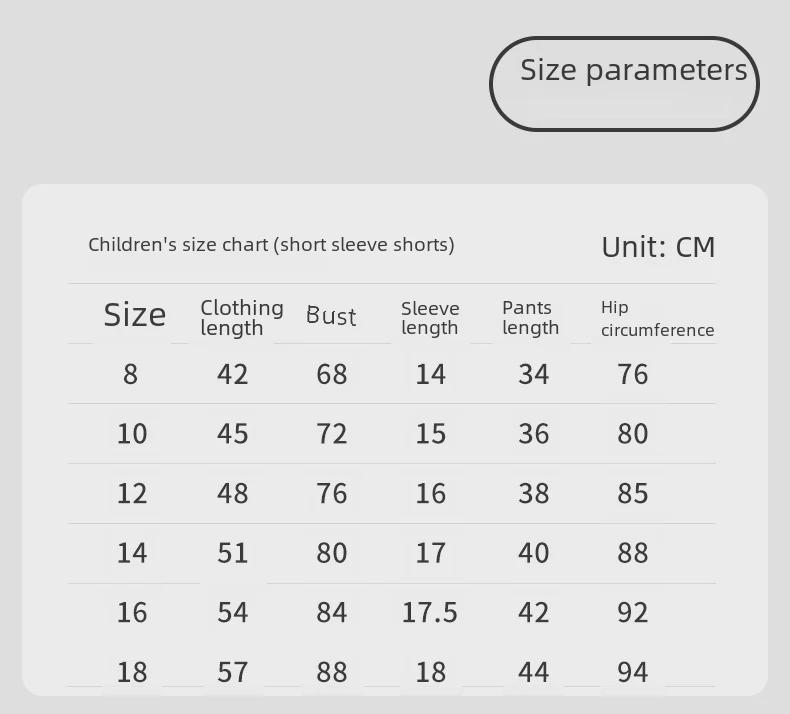Click the Unit: CM label
This screenshot has height=714, width=790.
tap(658, 247)
